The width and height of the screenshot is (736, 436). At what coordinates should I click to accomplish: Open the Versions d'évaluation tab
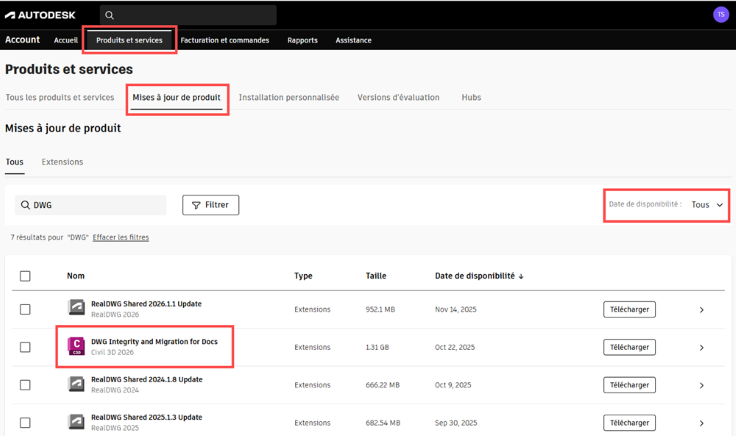point(399,97)
